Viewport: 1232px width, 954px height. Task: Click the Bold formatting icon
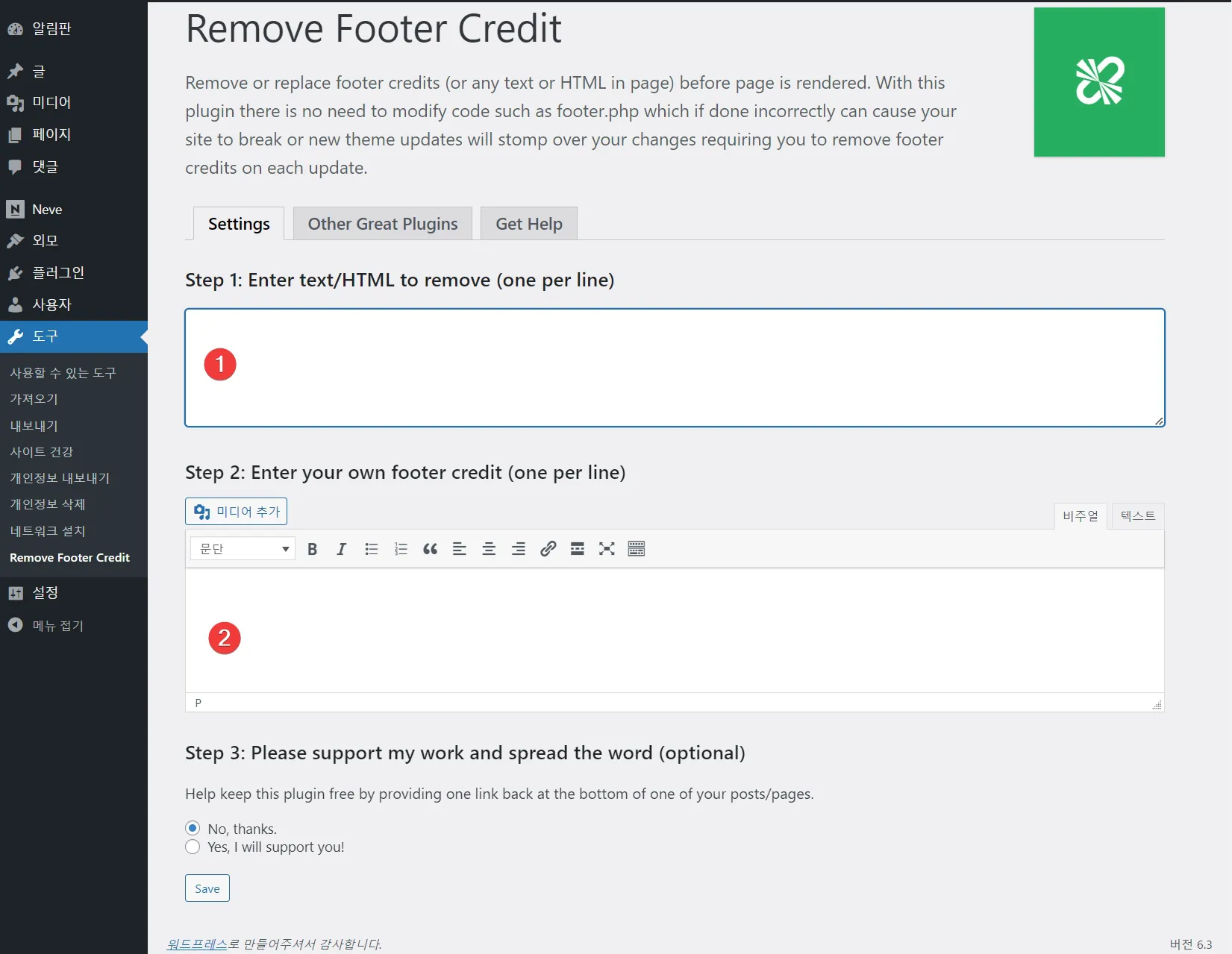pyautogui.click(x=313, y=549)
